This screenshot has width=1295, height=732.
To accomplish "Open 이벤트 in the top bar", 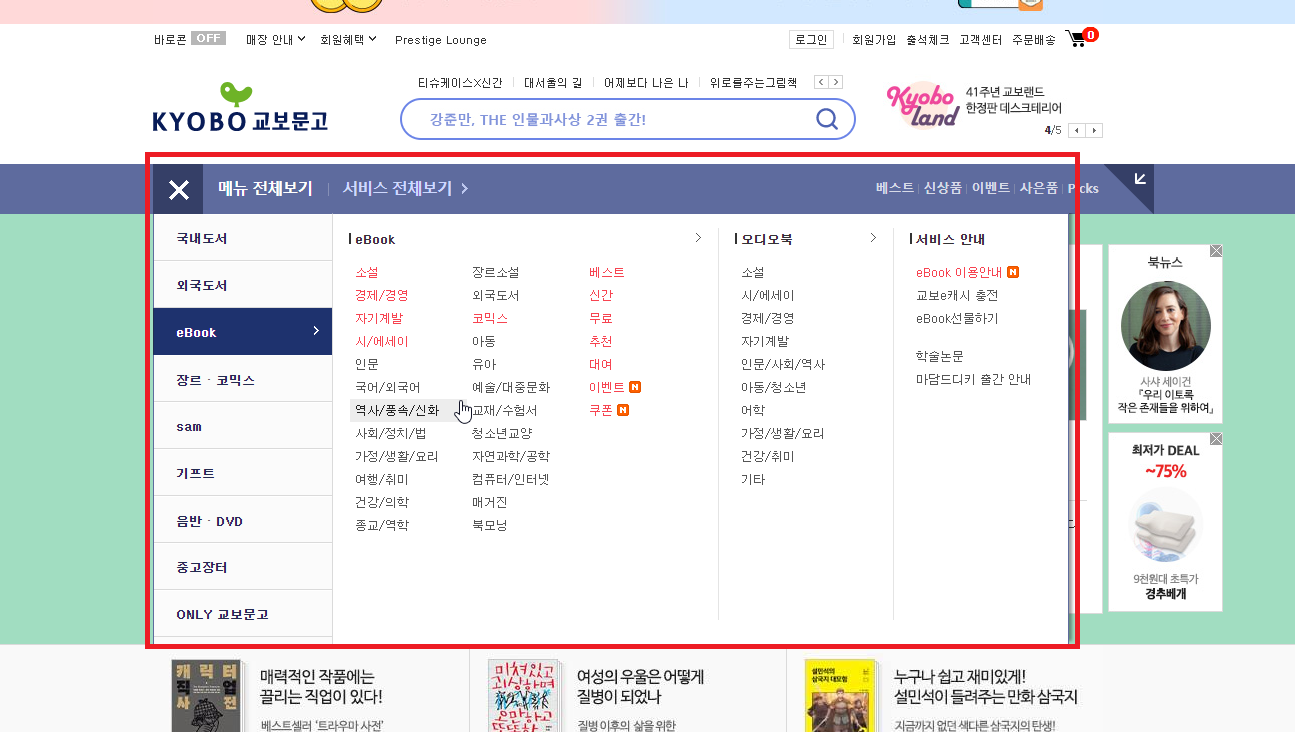I will [991, 188].
